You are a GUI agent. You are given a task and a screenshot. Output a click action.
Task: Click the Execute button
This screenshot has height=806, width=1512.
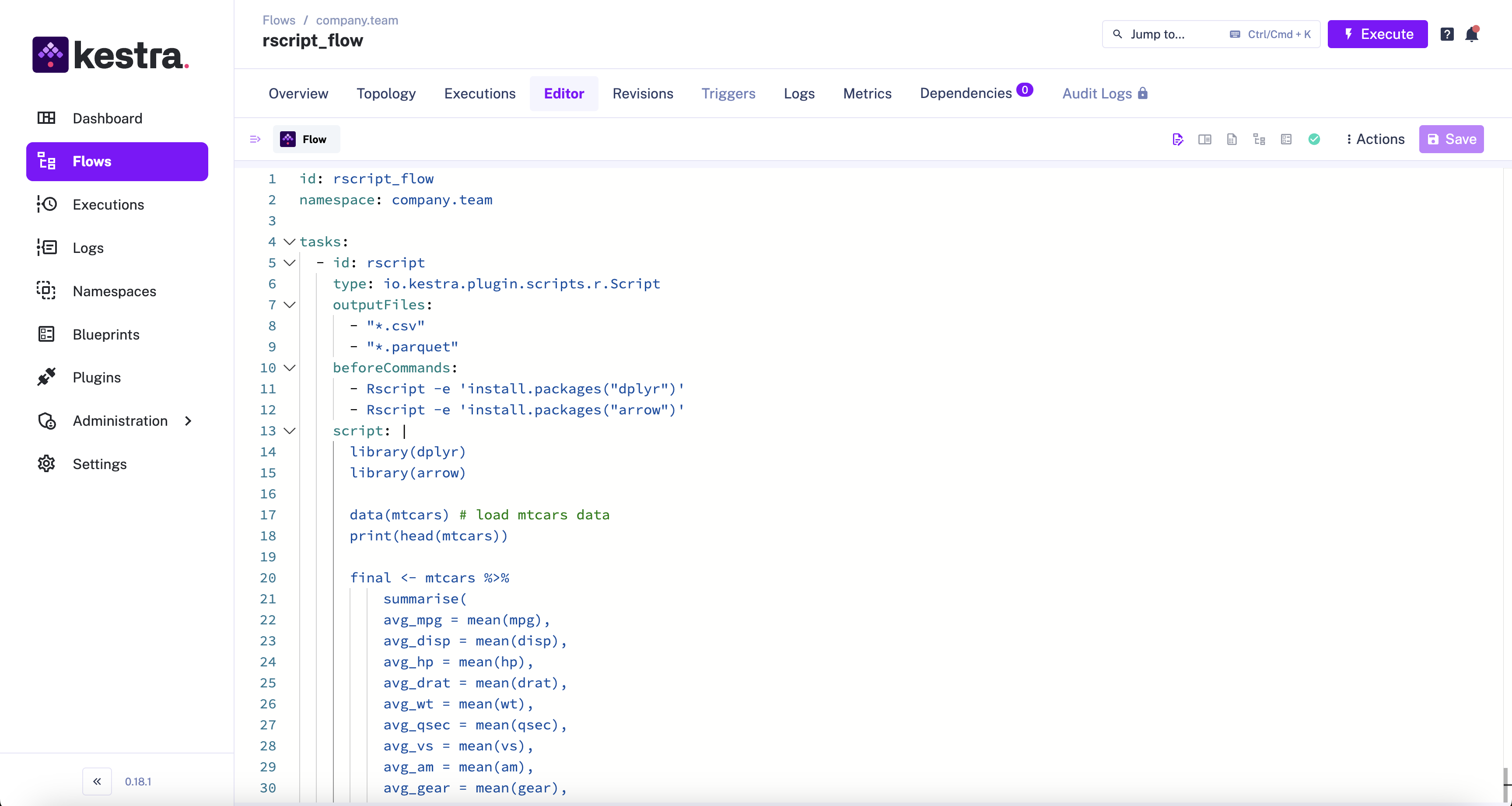click(x=1377, y=34)
